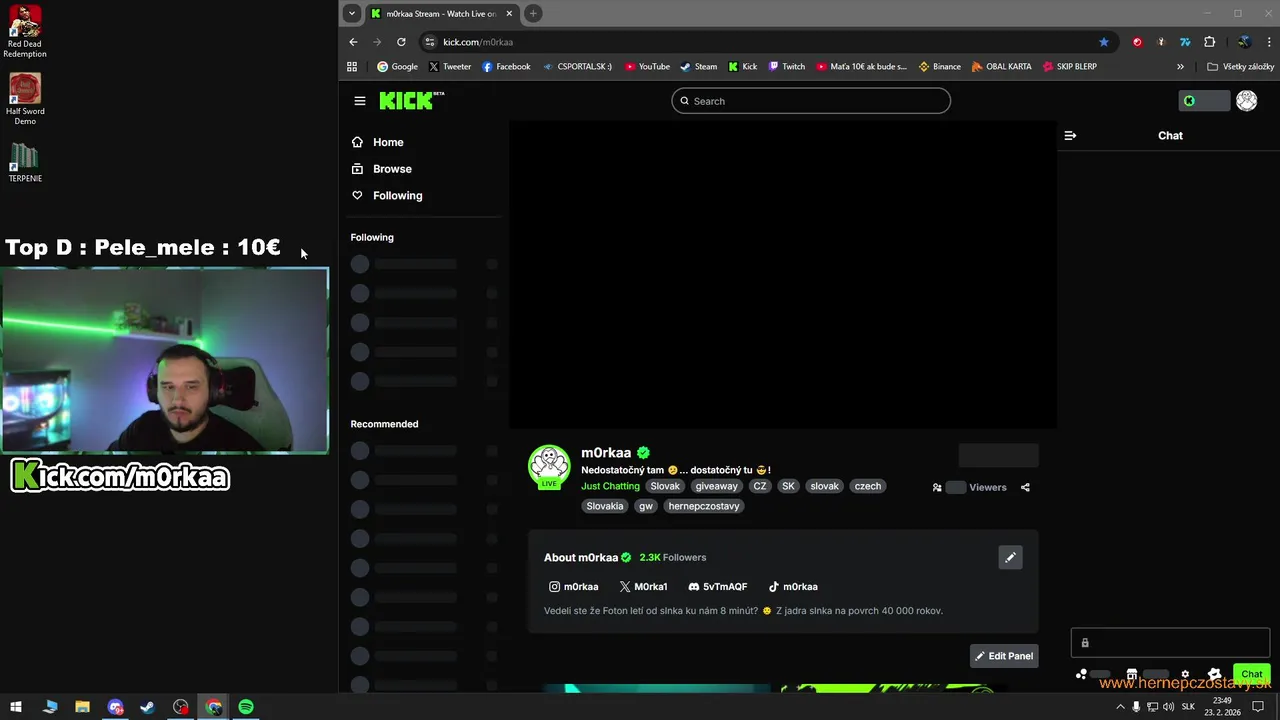Open Spotify from taskbar
This screenshot has width=1280, height=720.
[x=246, y=707]
